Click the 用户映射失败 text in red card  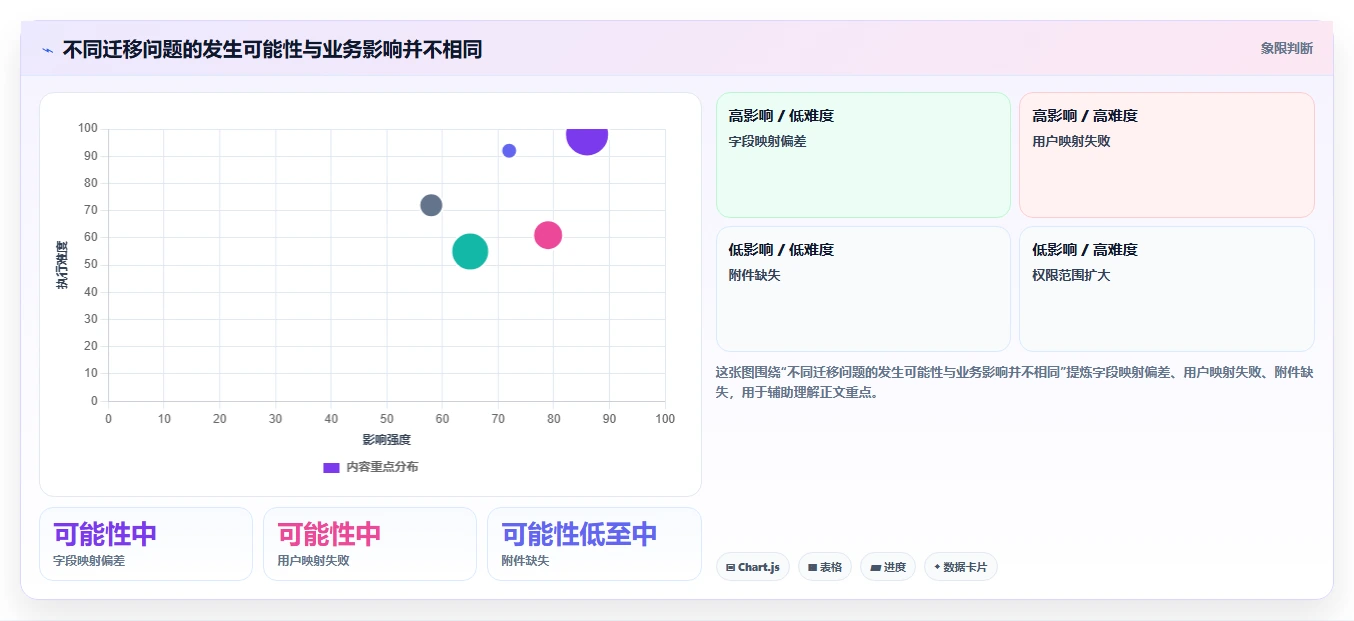click(x=1071, y=141)
